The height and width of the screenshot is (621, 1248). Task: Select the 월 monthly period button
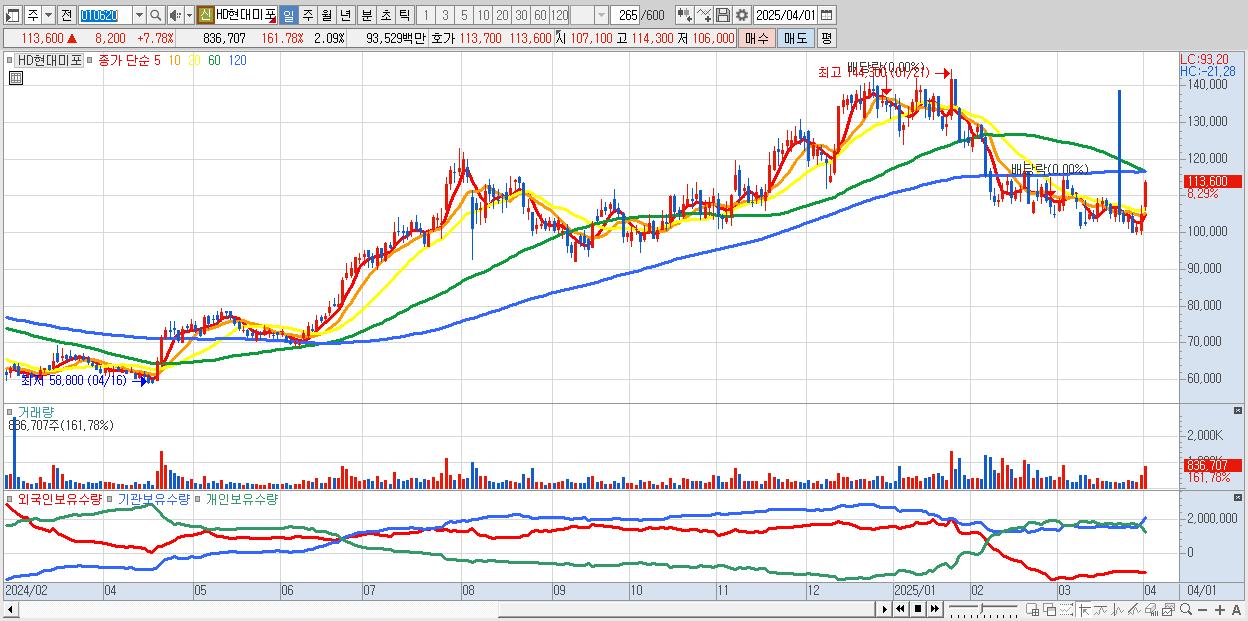tap(326, 15)
